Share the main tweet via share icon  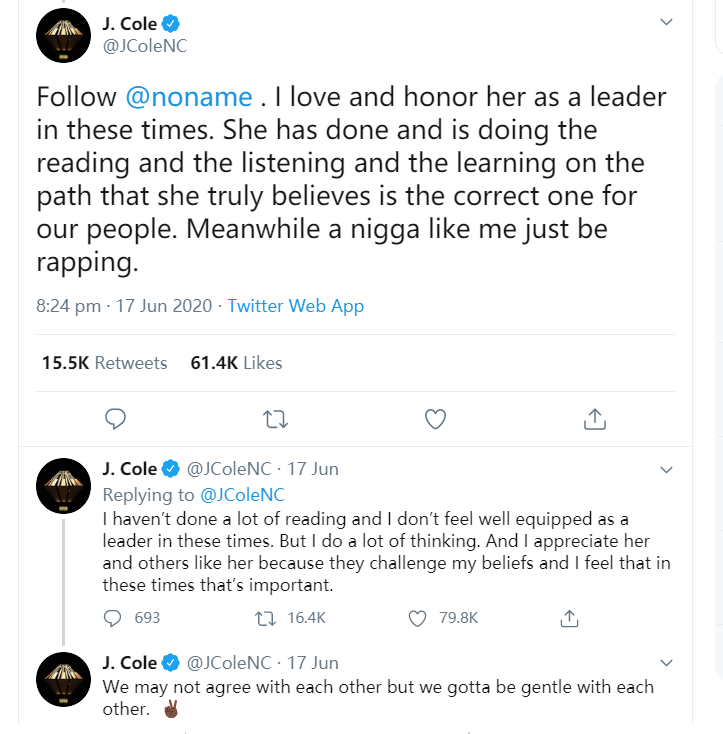594,419
